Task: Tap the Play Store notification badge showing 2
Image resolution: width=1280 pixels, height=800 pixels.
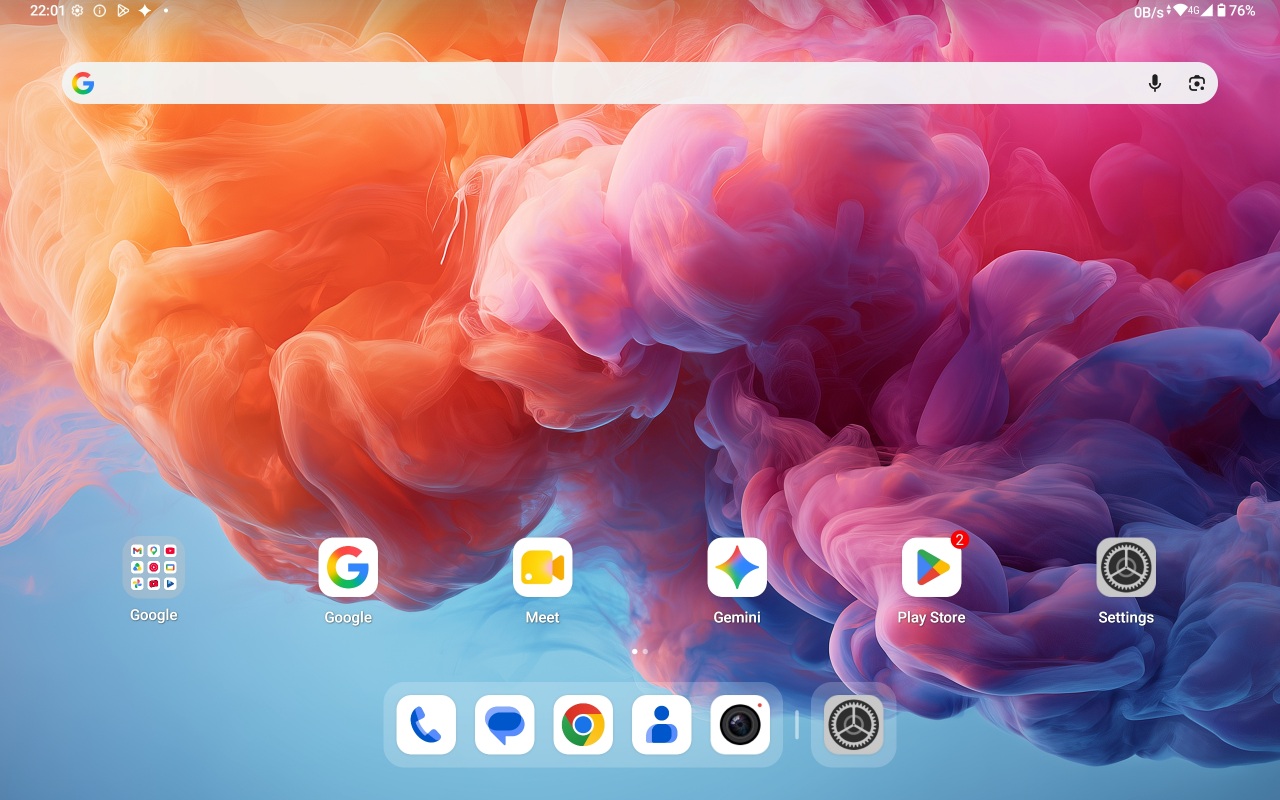Action: (959, 540)
